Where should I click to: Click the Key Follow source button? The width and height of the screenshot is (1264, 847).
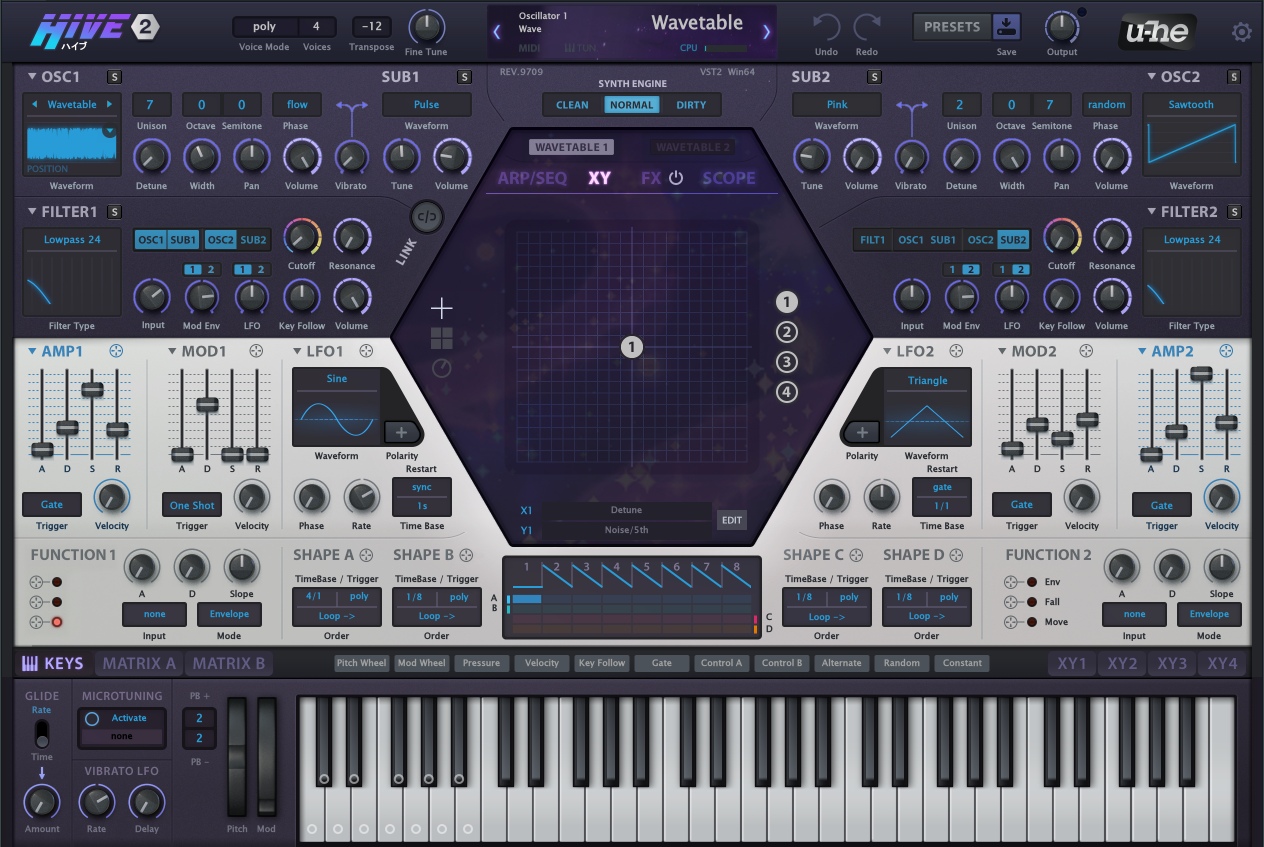603,663
